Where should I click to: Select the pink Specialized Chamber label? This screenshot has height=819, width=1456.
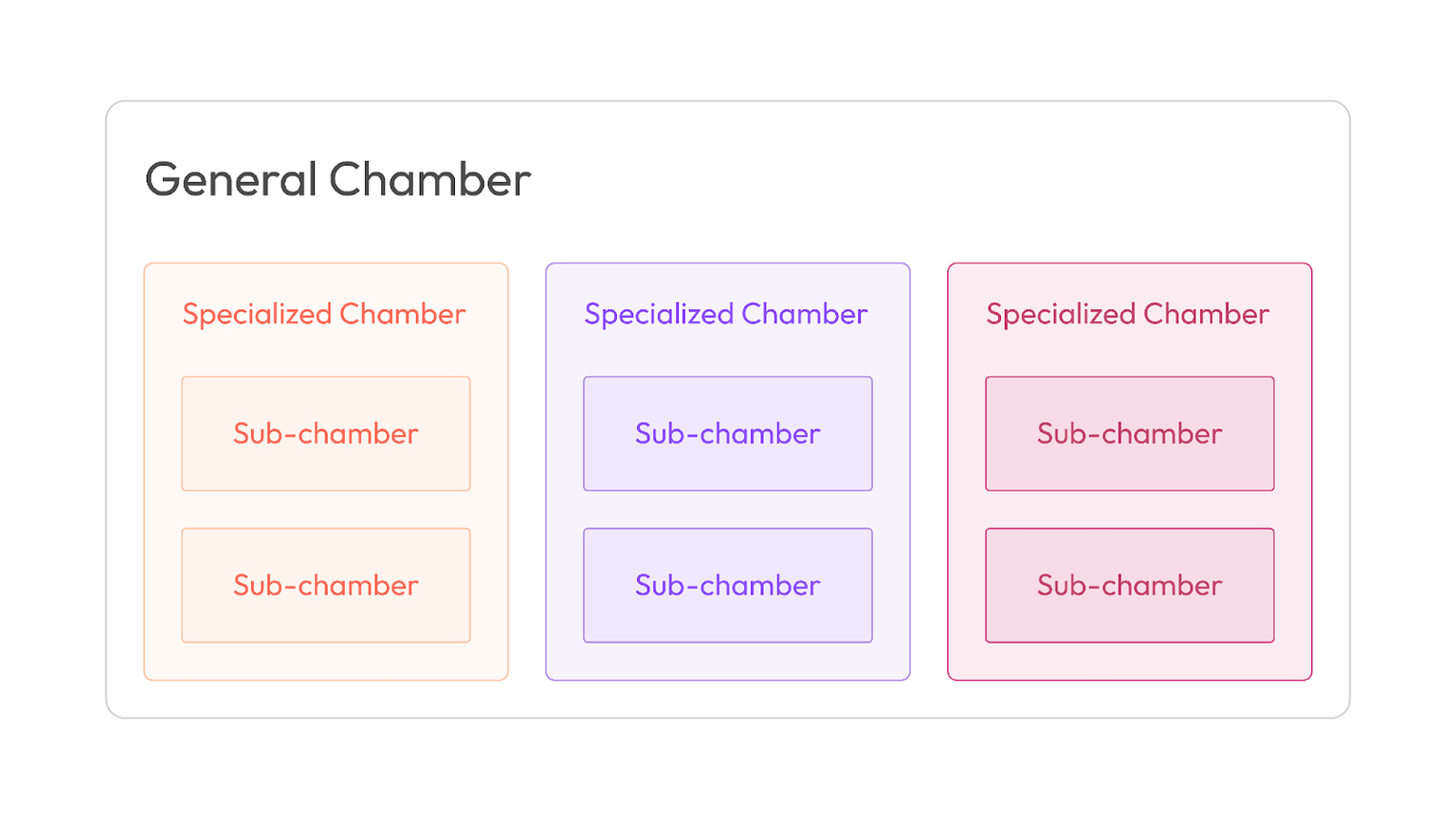(x=1128, y=314)
